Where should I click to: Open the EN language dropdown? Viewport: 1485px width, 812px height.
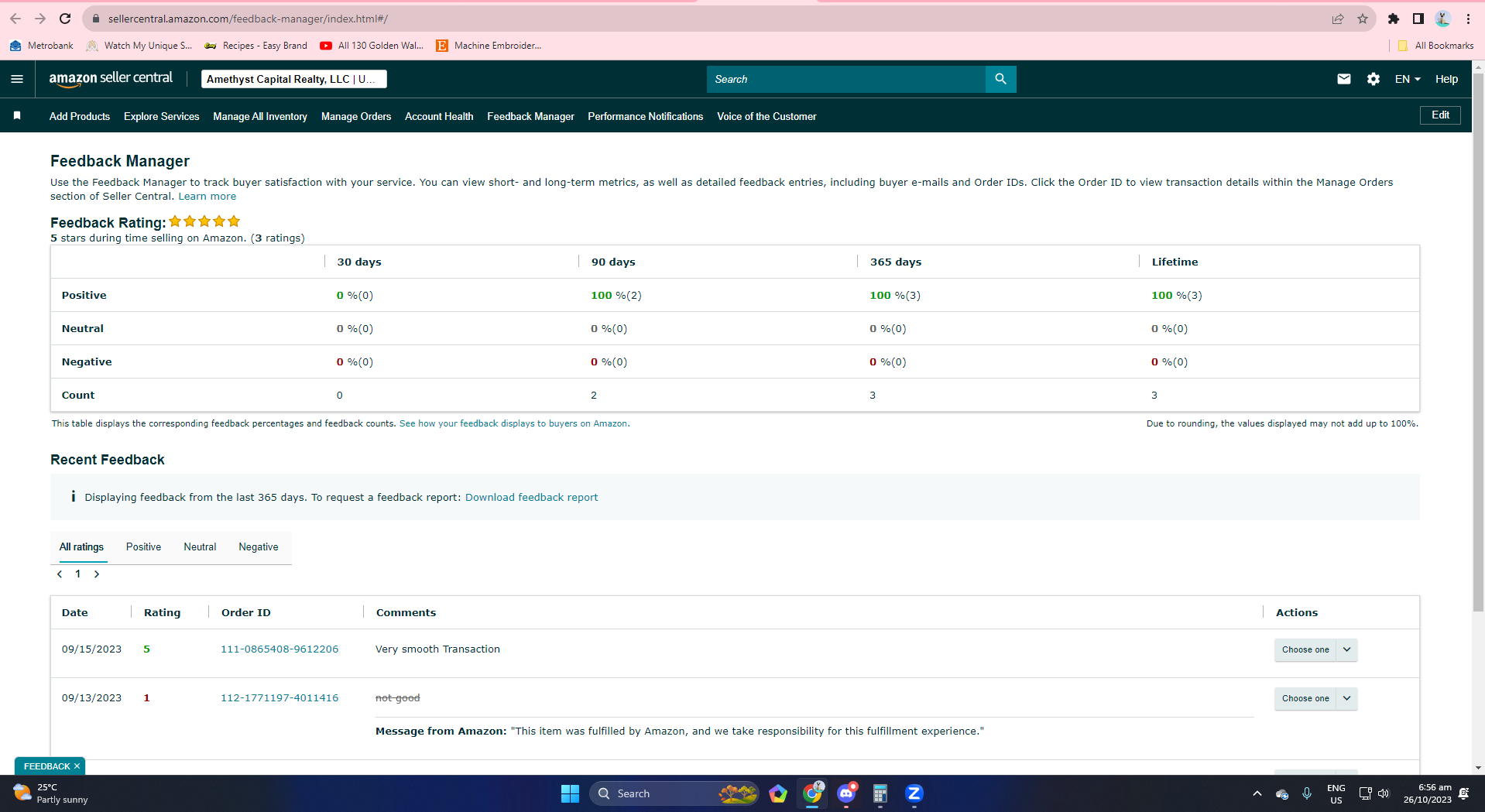[x=1408, y=79]
